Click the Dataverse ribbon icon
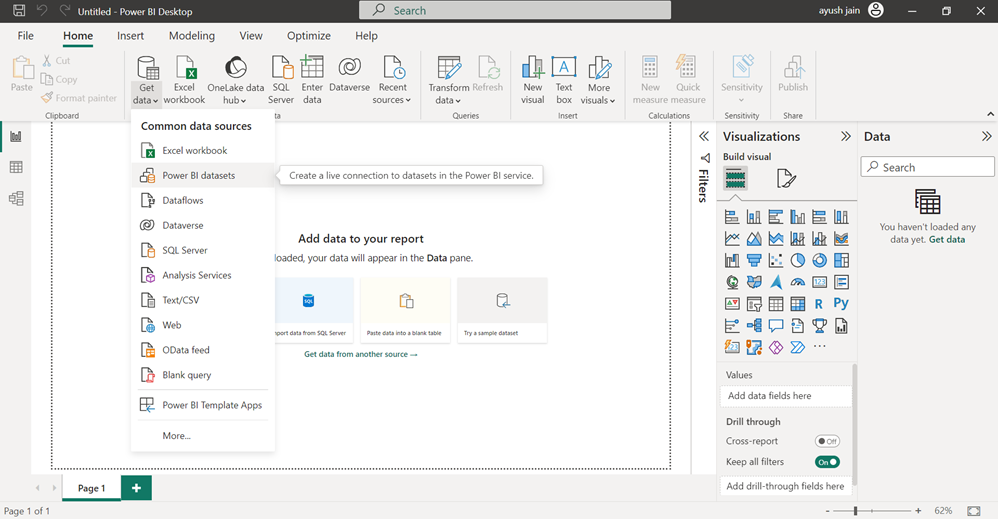The width and height of the screenshot is (998, 519). pos(349,74)
